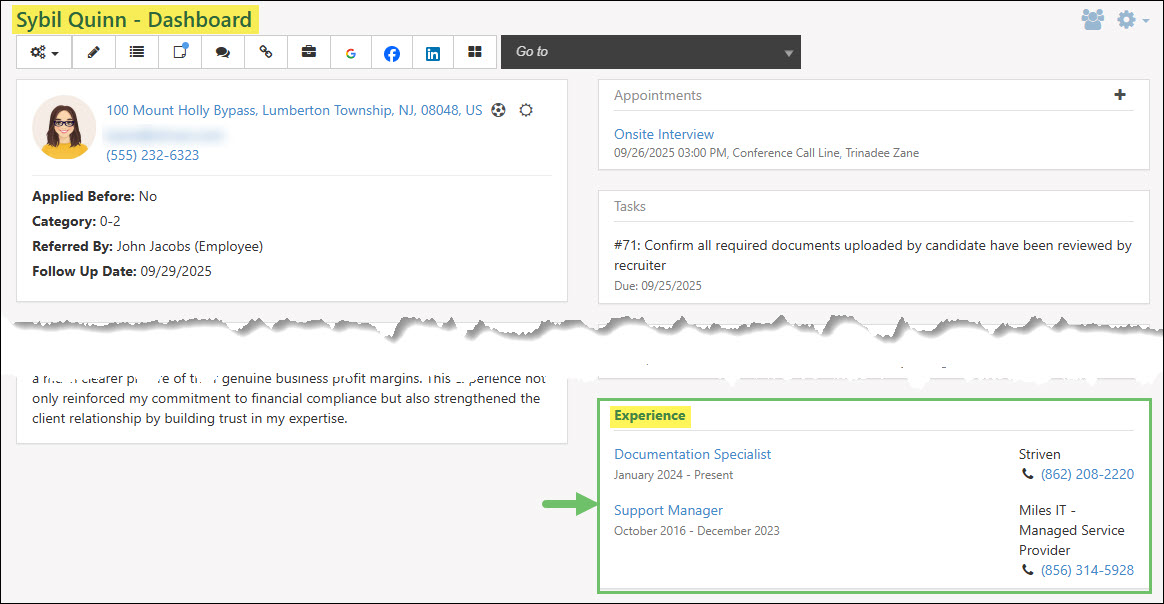Open the settings gear dropdown at top right

(x=1127, y=19)
